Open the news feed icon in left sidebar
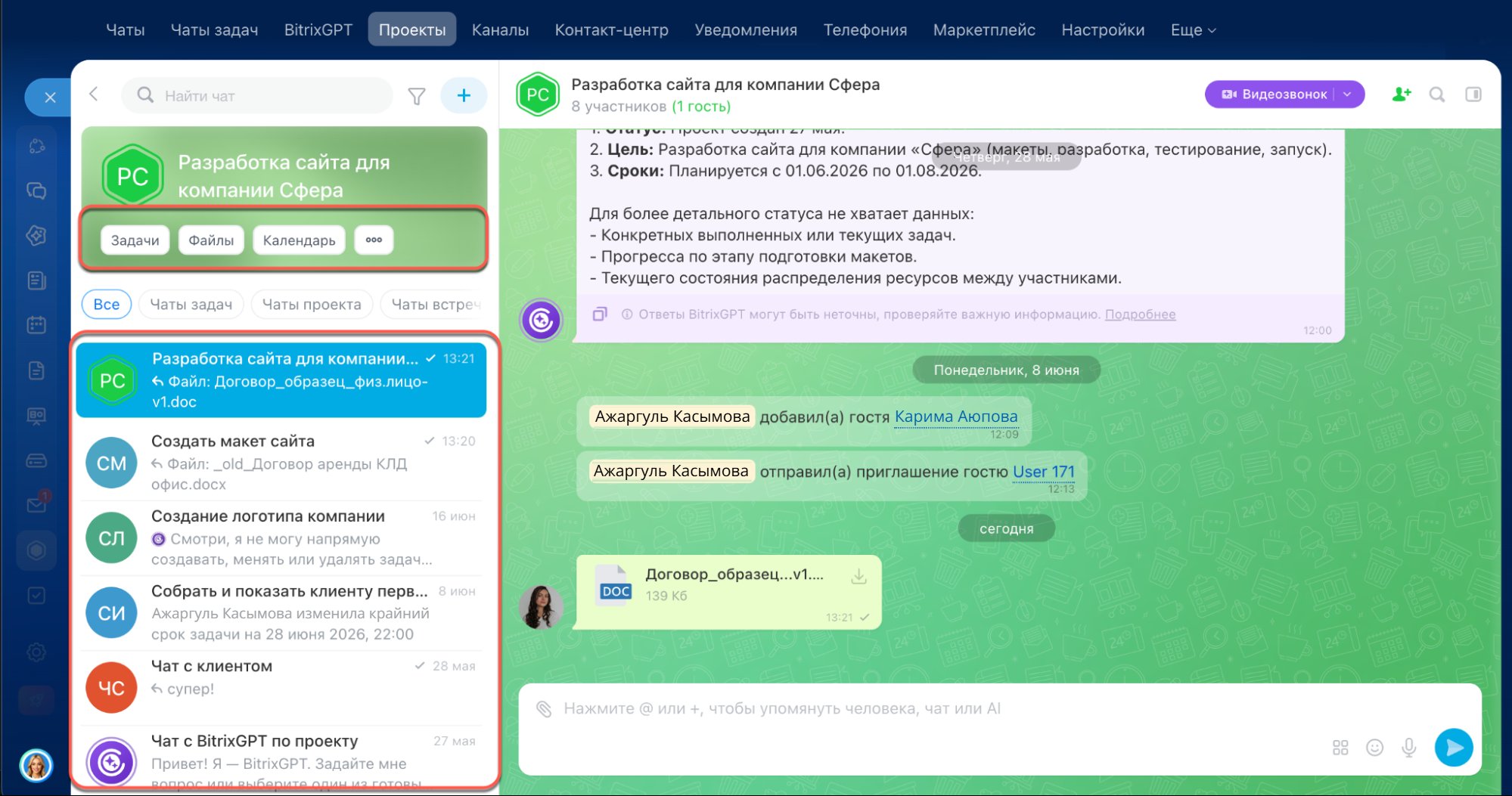 click(x=36, y=280)
